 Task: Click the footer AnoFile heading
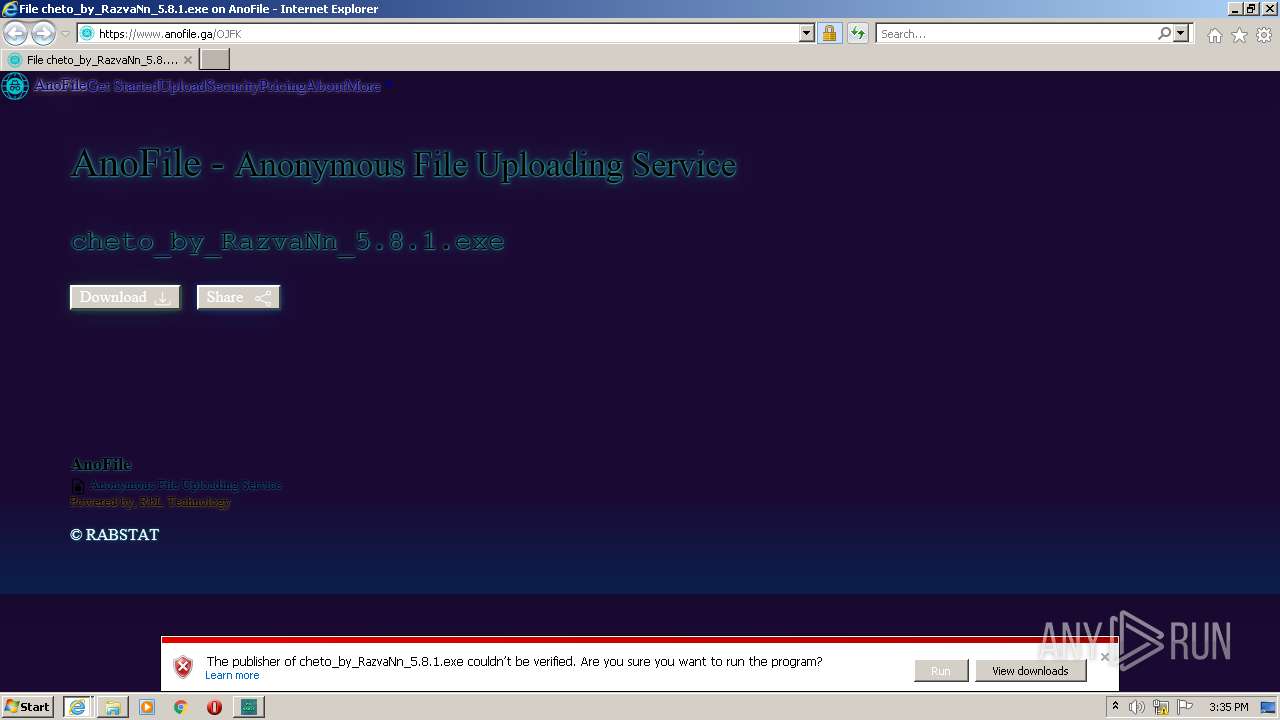[x=101, y=464]
